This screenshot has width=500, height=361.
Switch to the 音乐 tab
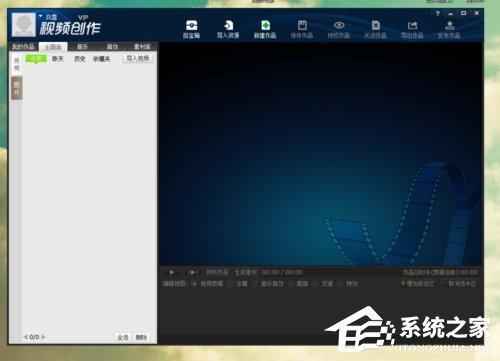click(x=82, y=47)
